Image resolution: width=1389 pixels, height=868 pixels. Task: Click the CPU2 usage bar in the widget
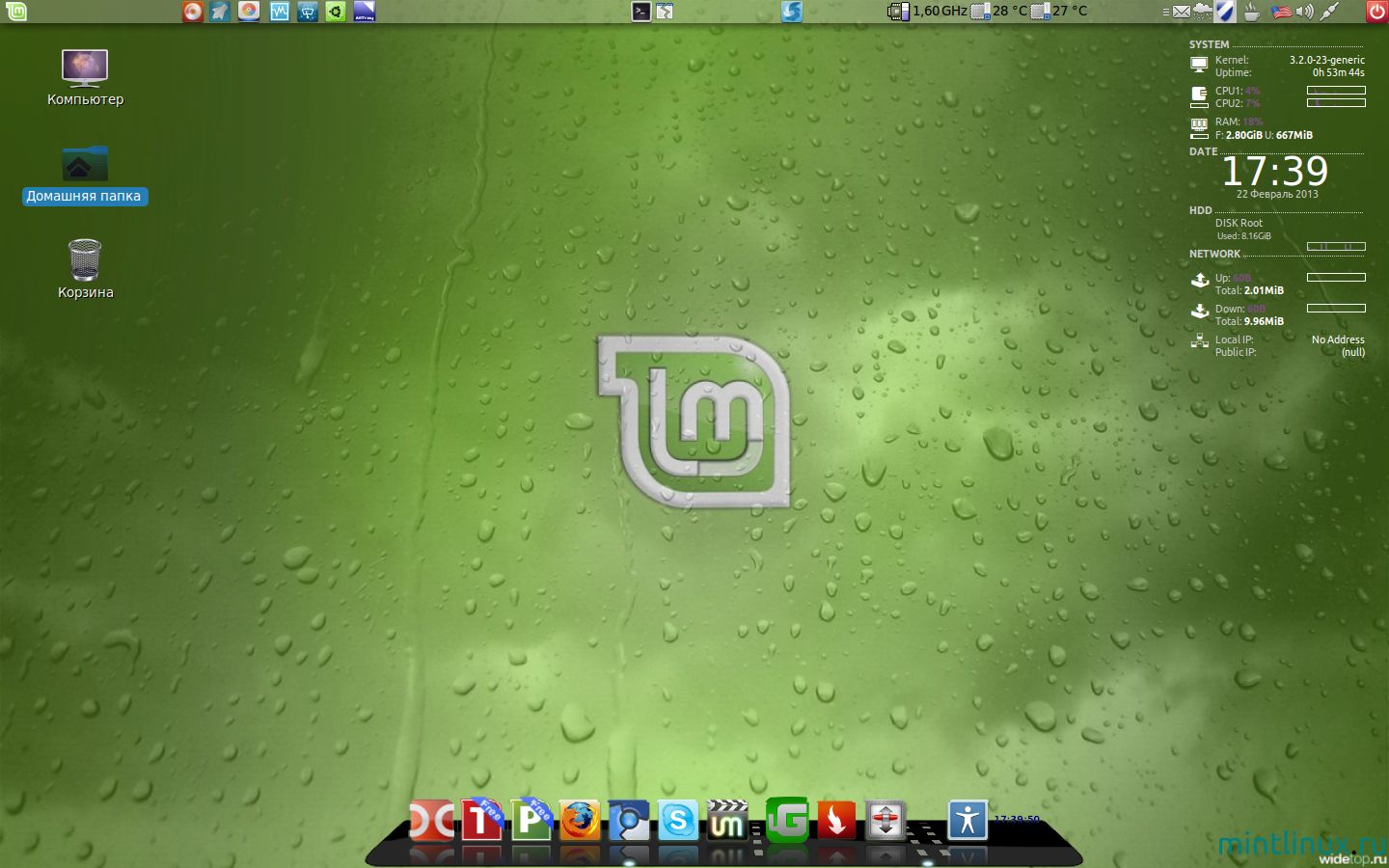(1336, 102)
